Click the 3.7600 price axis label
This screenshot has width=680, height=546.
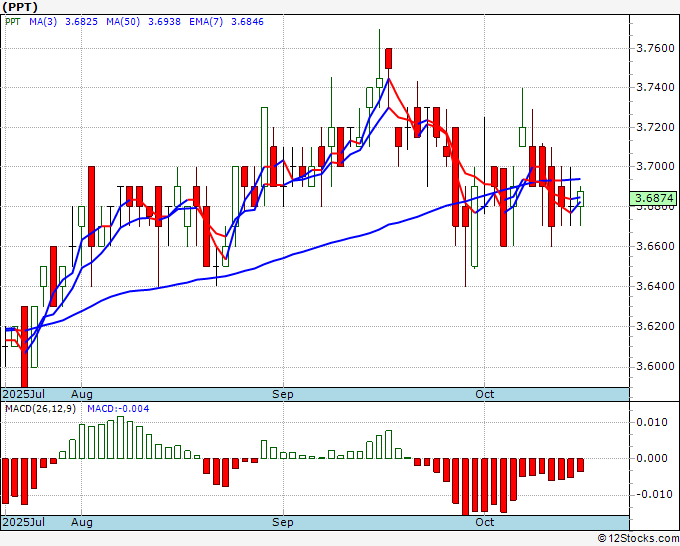click(x=655, y=48)
